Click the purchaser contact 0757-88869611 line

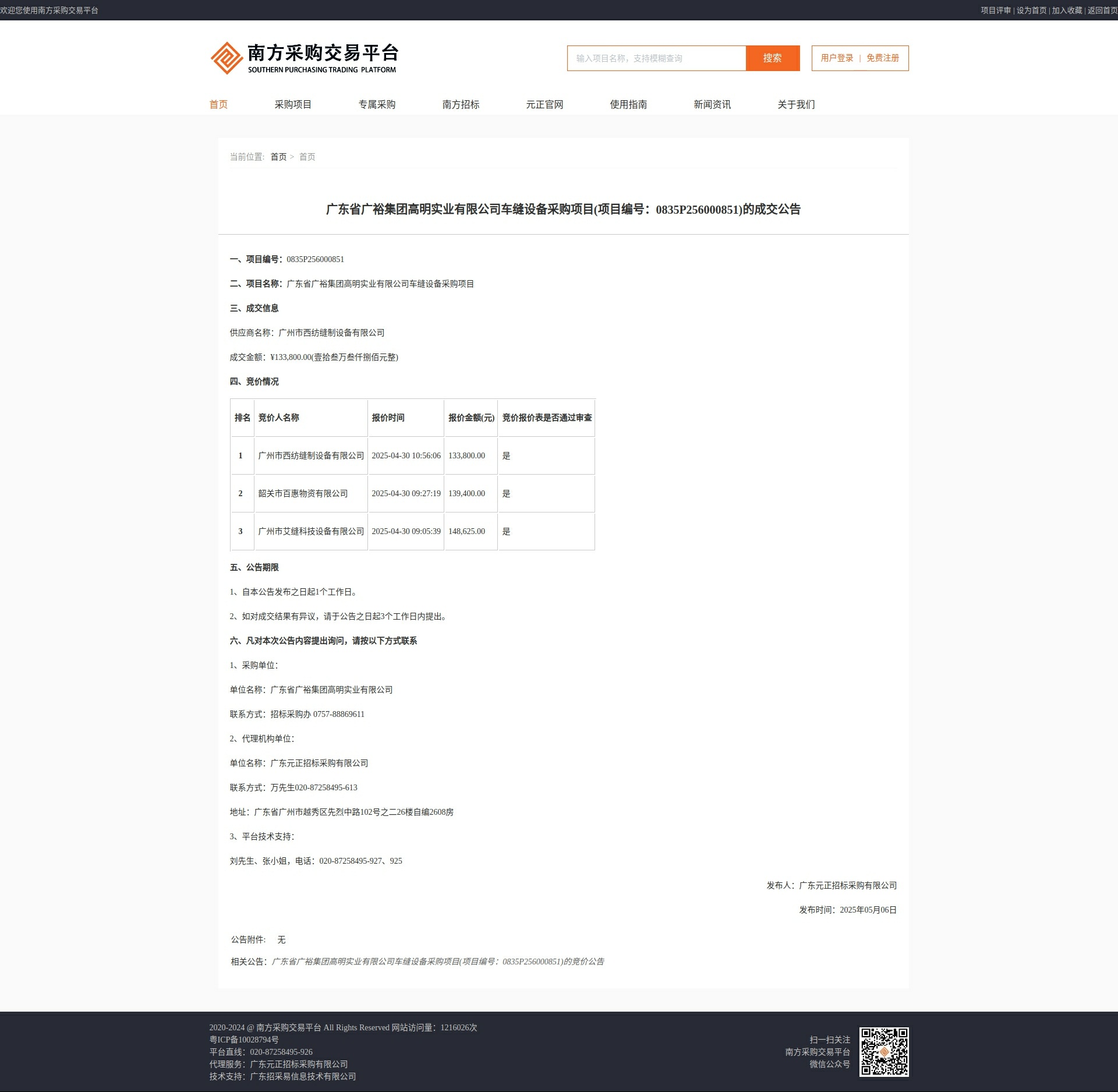pos(297,715)
